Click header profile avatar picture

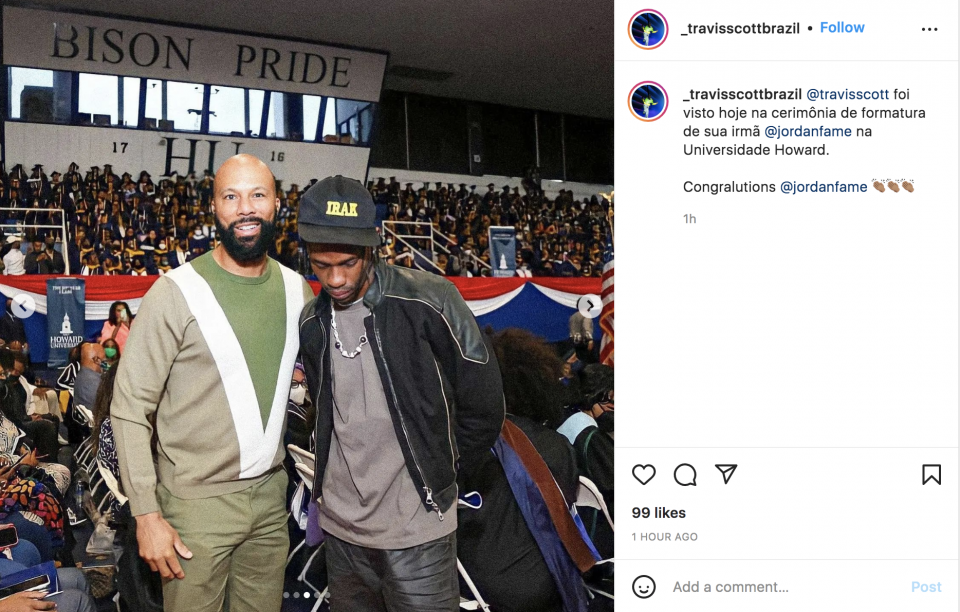[x=648, y=29]
